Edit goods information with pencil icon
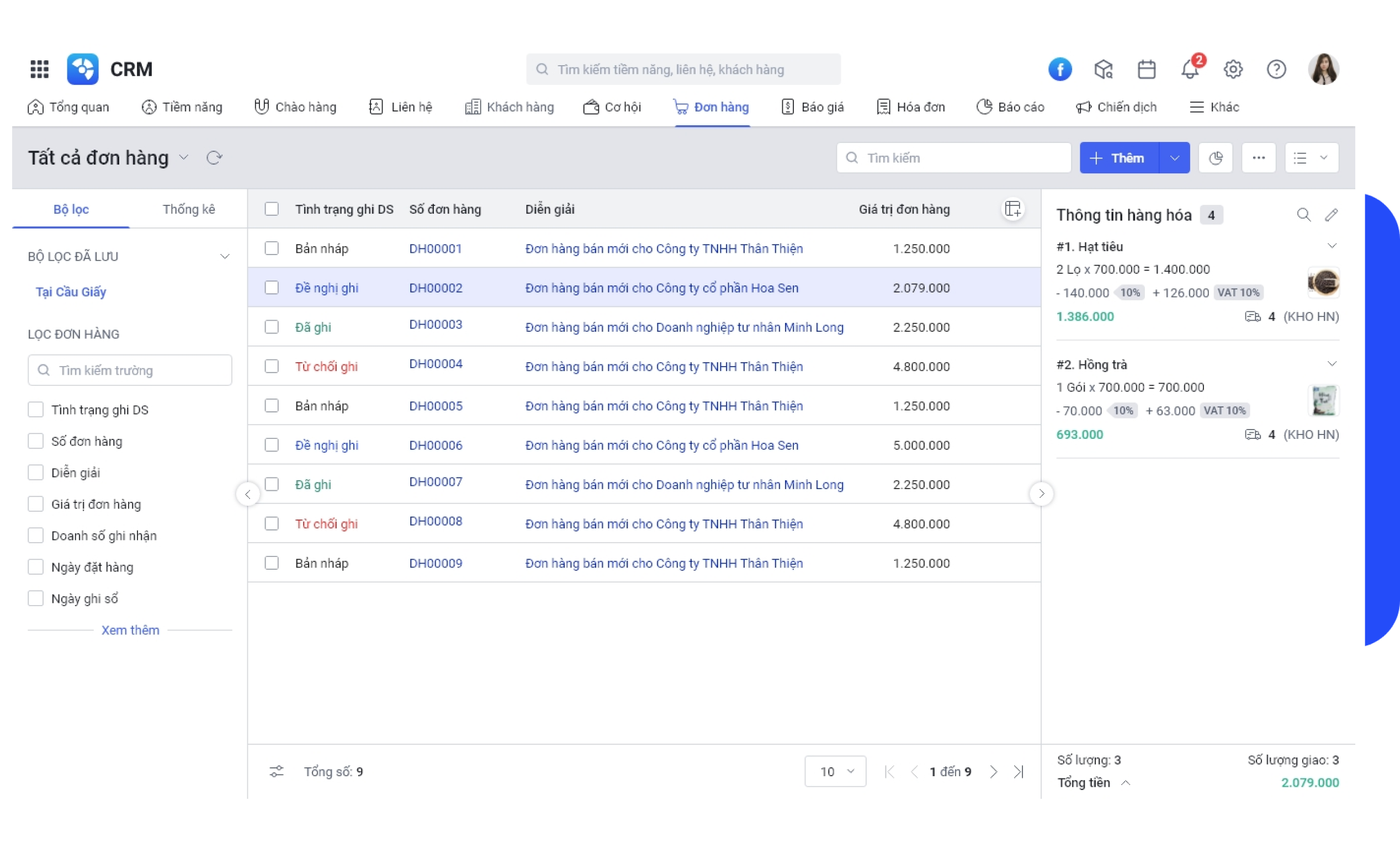This screenshot has width=1400, height=843. point(1332,215)
